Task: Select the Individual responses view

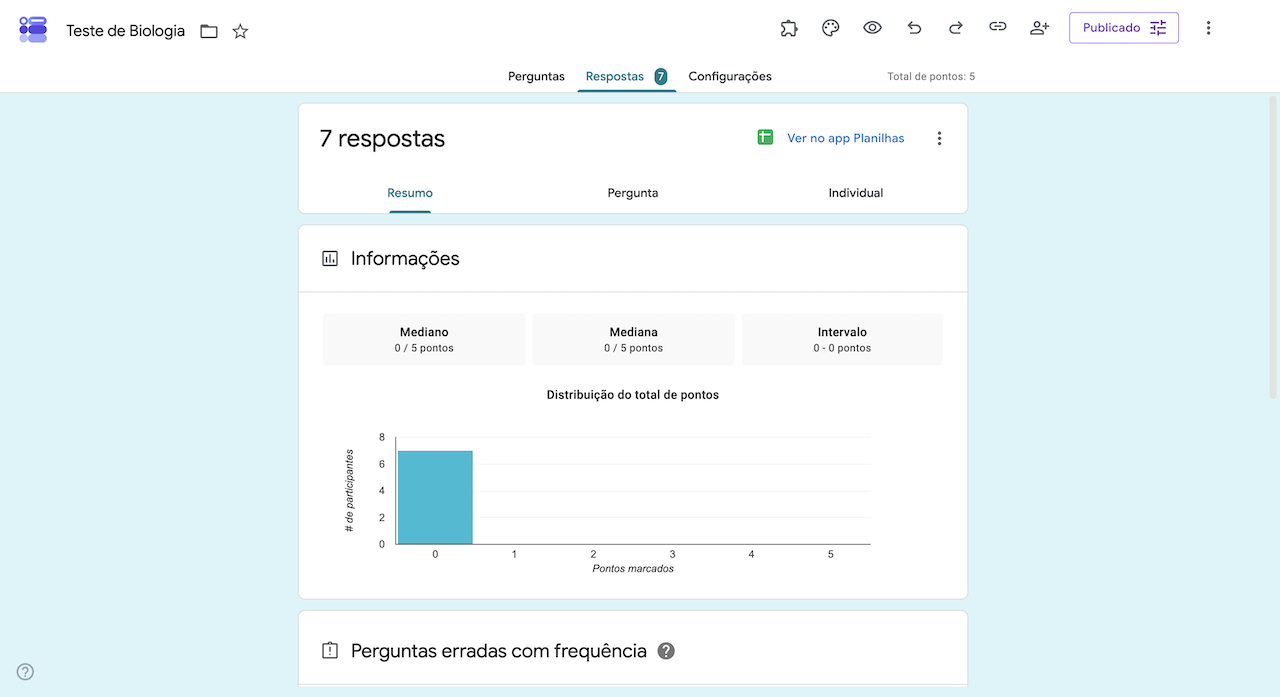Action: [x=856, y=193]
